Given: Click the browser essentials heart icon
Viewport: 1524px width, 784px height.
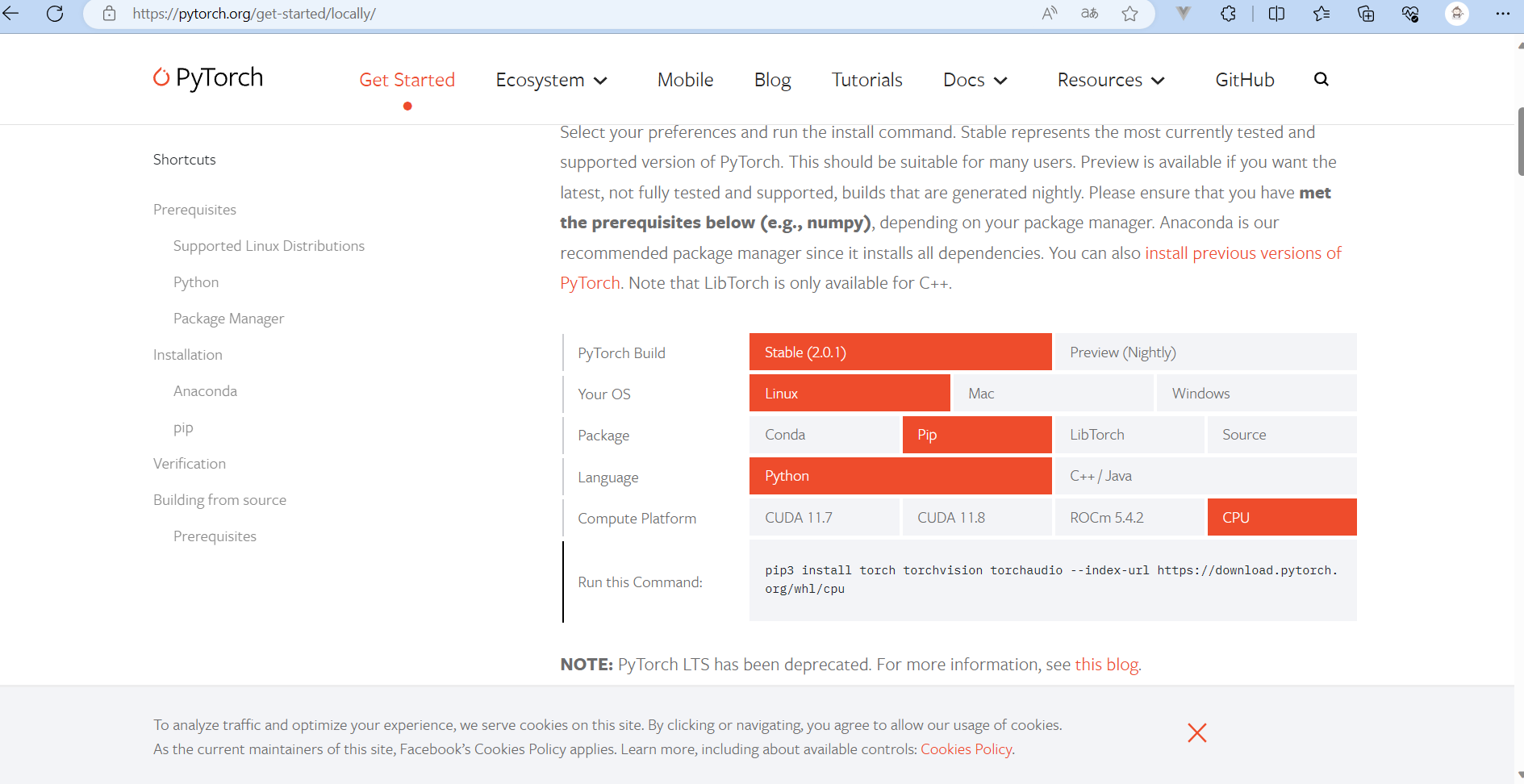Looking at the screenshot, I should 1410,13.
